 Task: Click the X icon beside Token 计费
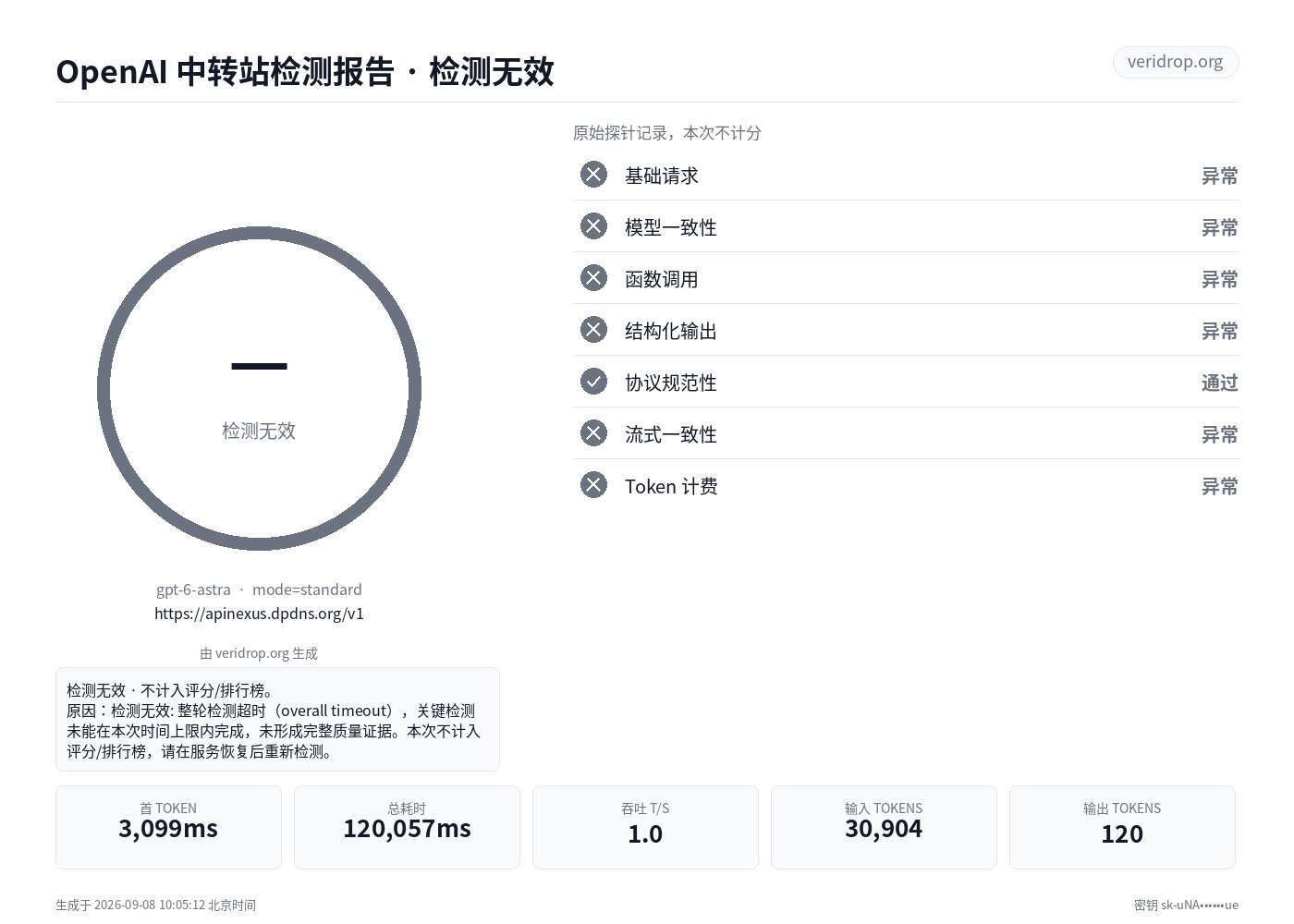593,485
